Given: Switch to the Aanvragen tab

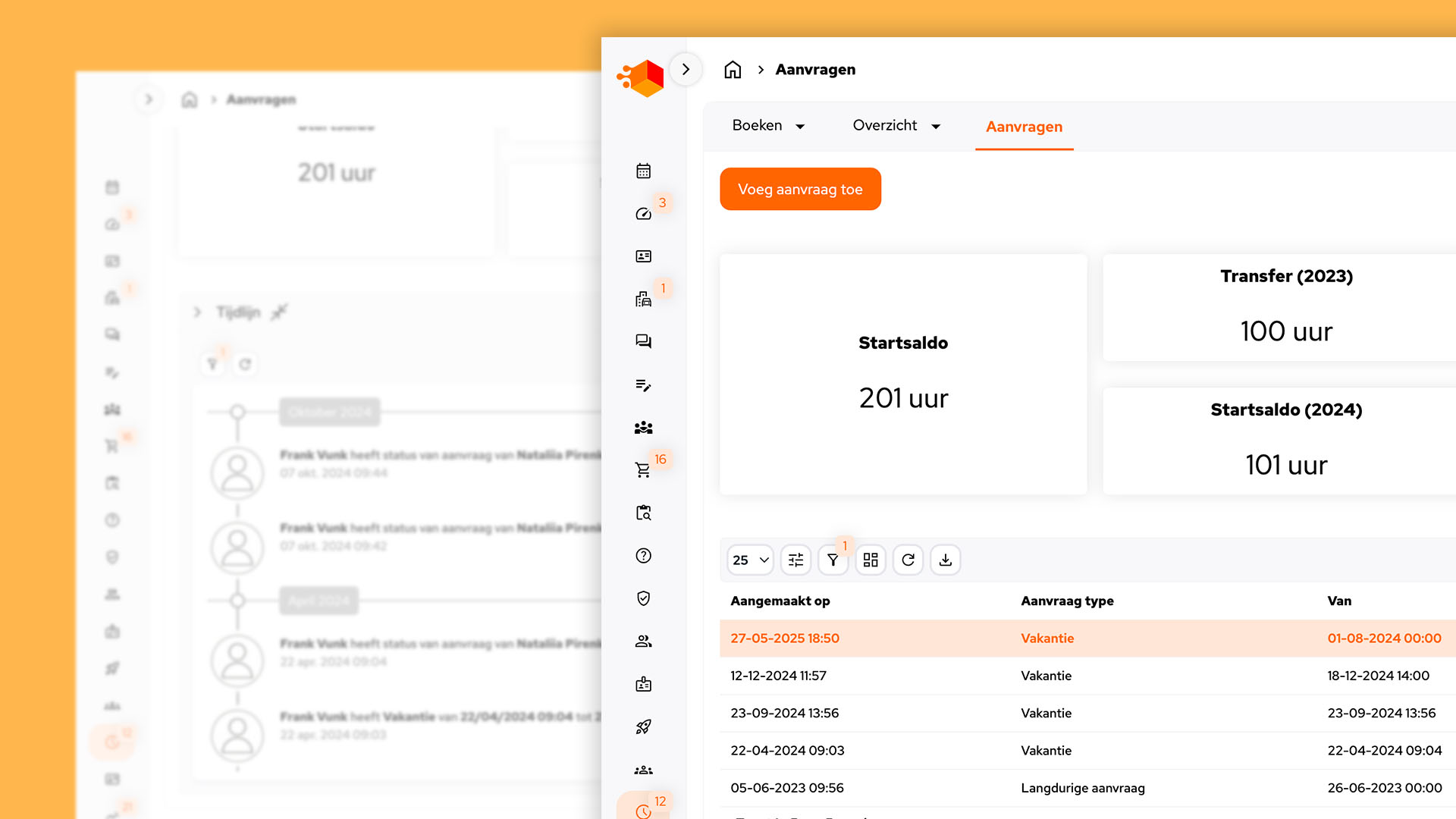Looking at the screenshot, I should coord(1024,127).
